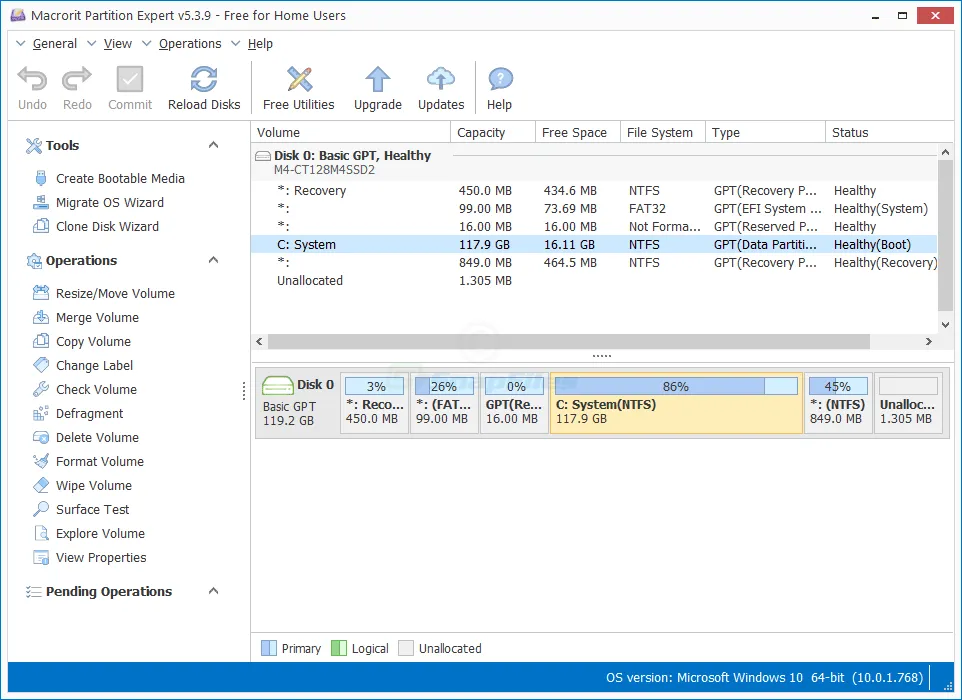This screenshot has height=700, width=962.
Task: Click the Wipe Volume eraser icon
Action: click(x=40, y=485)
